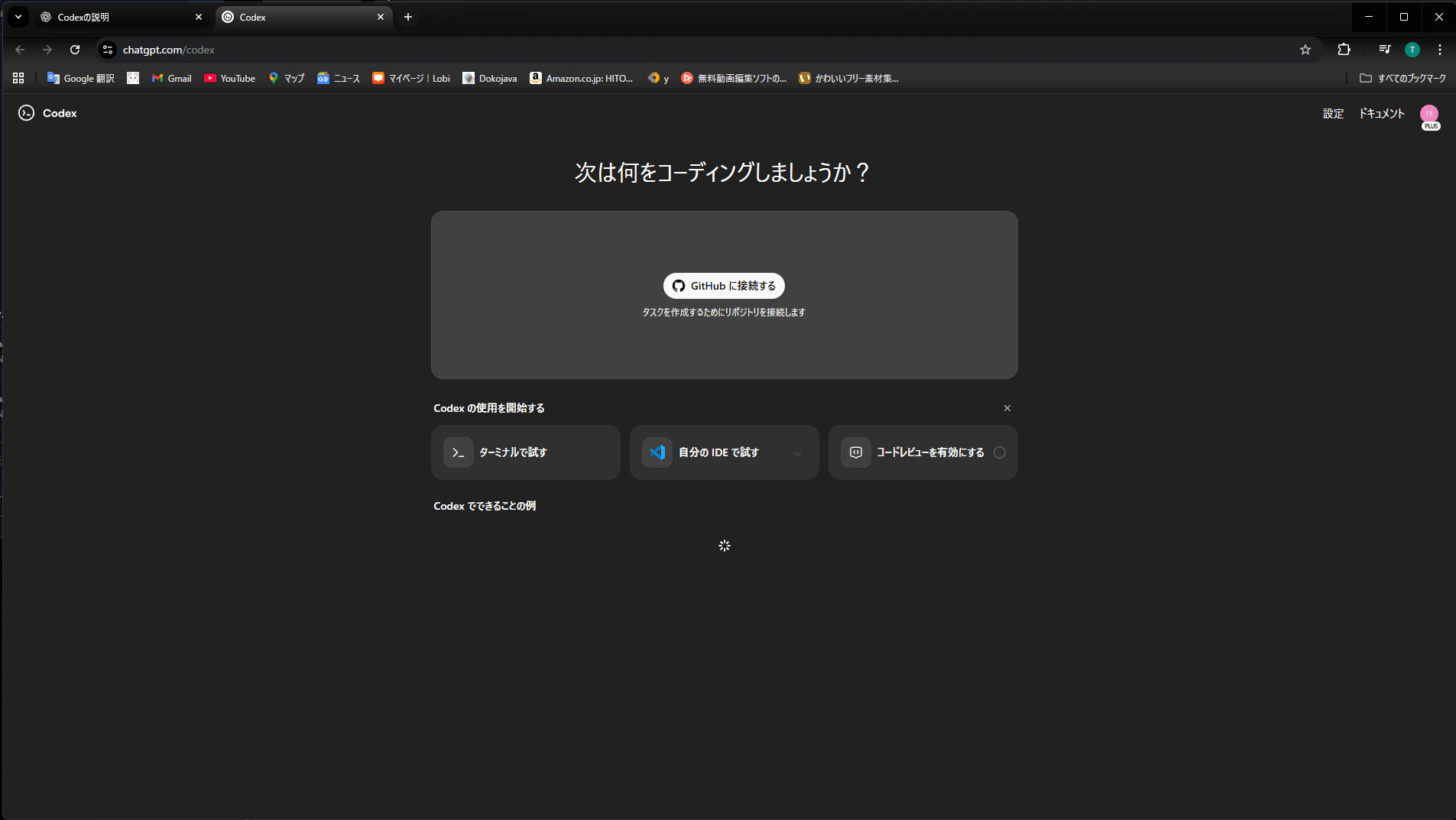The width and height of the screenshot is (1456, 820).
Task: Open the Chrome profile avatar T
Action: pyautogui.click(x=1412, y=50)
